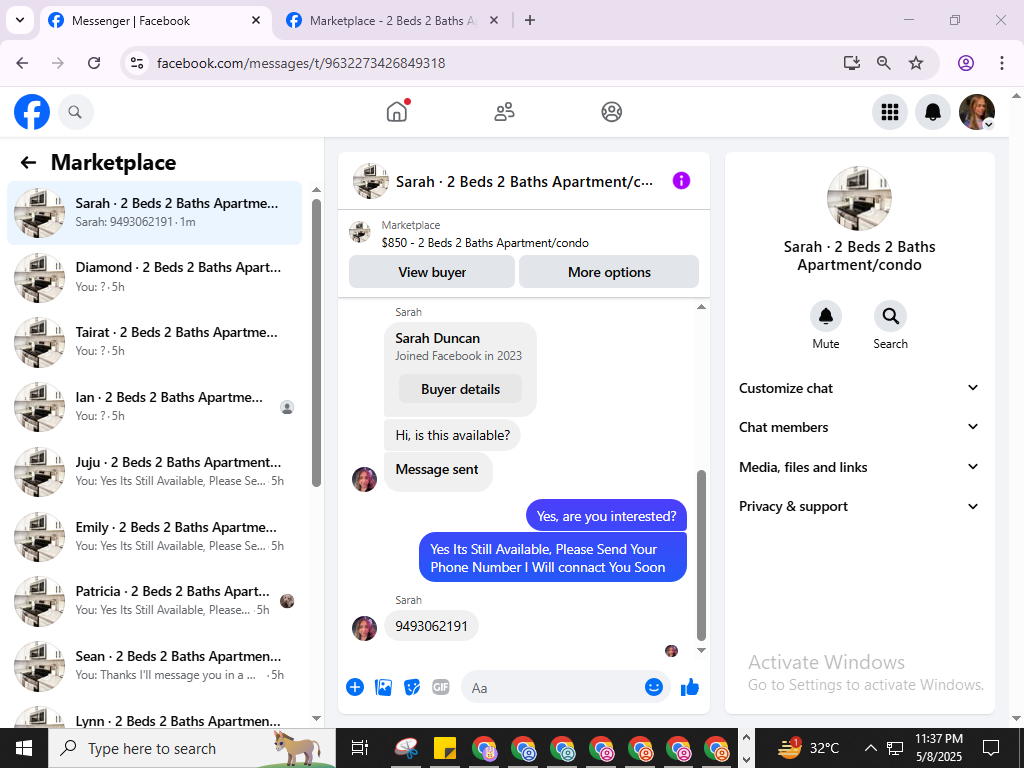Switch to the Marketplace browser tab
This screenshot has height=768, width=1024.
pyautogui.click(x=392, y=21)
